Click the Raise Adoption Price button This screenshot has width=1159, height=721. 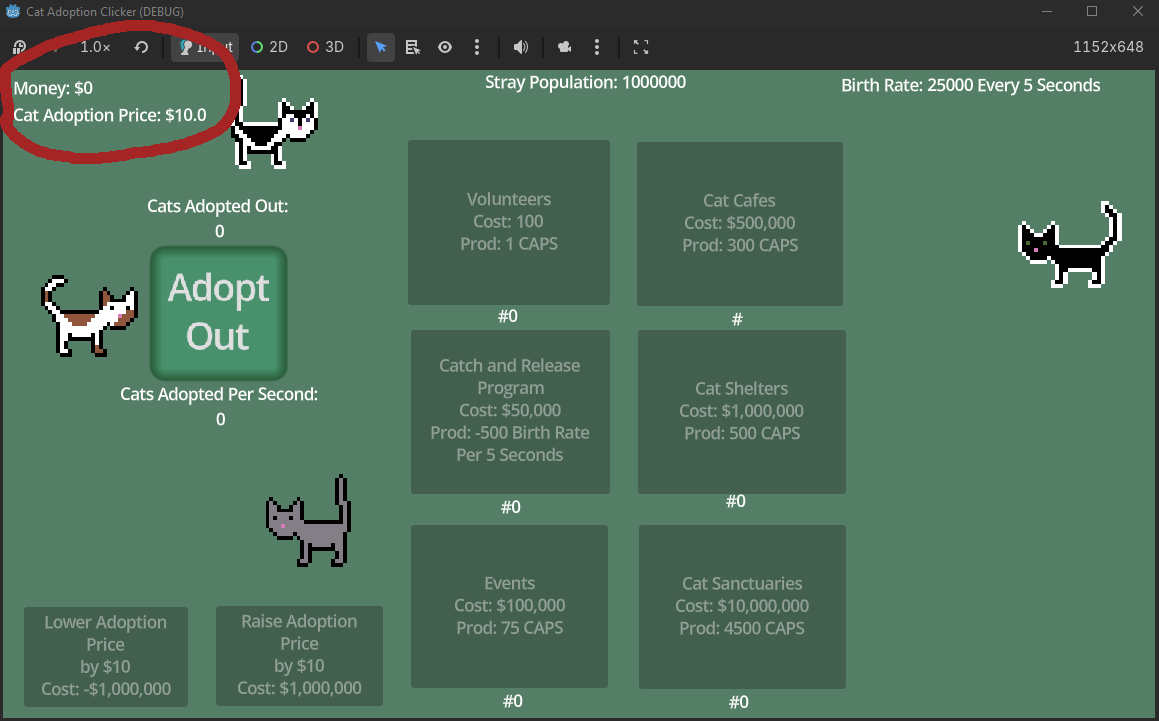(x=299, y=655)
